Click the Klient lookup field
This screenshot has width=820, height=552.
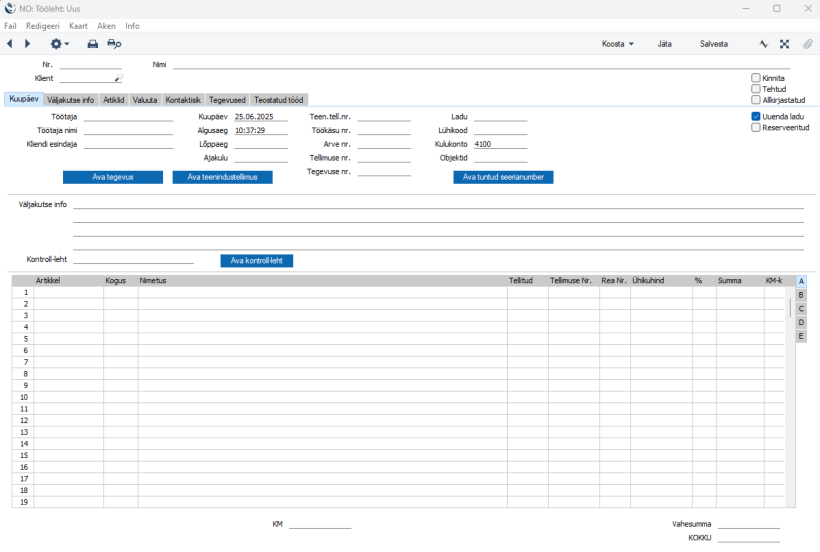tap(91, 78)
